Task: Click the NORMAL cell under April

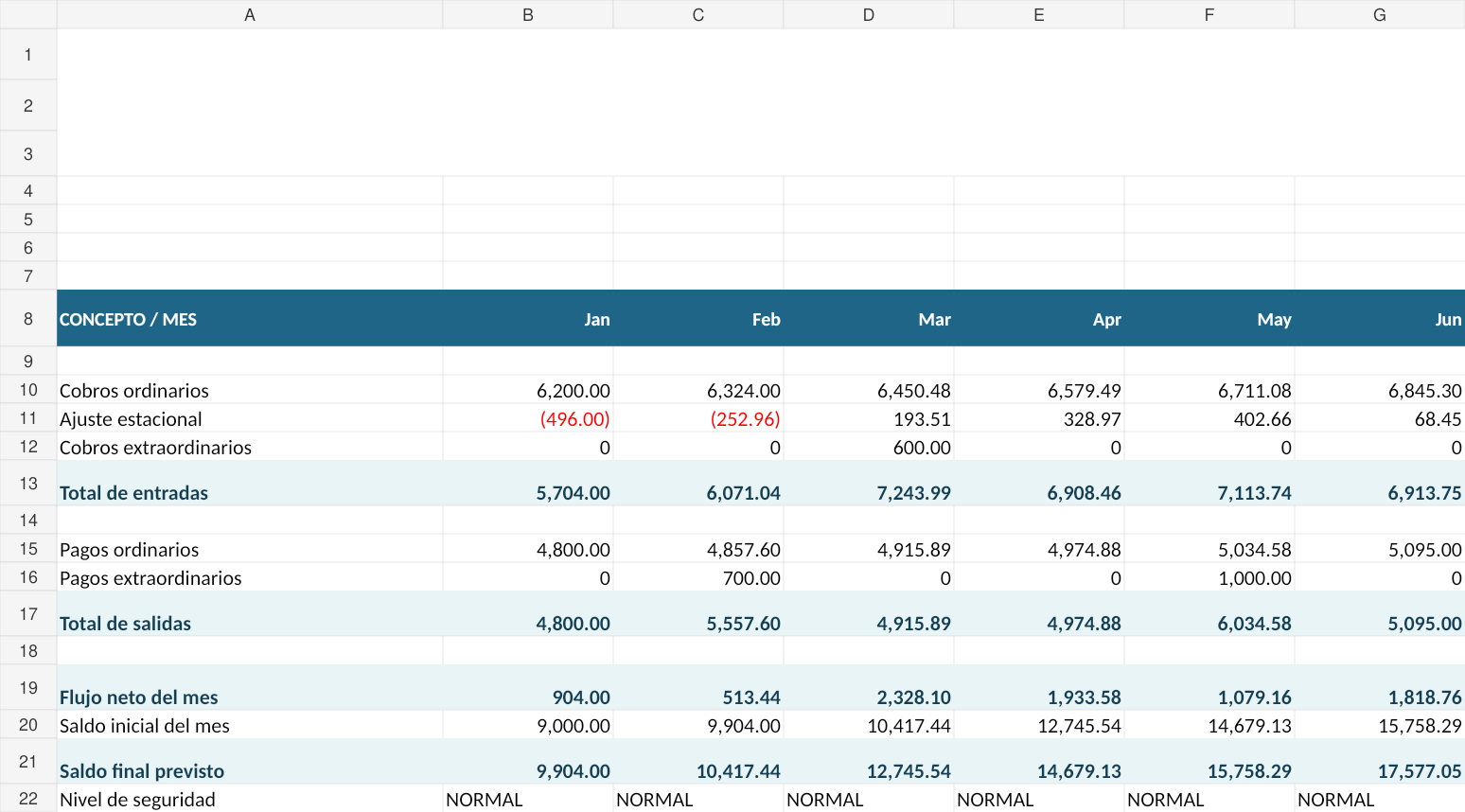Action: [1039, 799]
